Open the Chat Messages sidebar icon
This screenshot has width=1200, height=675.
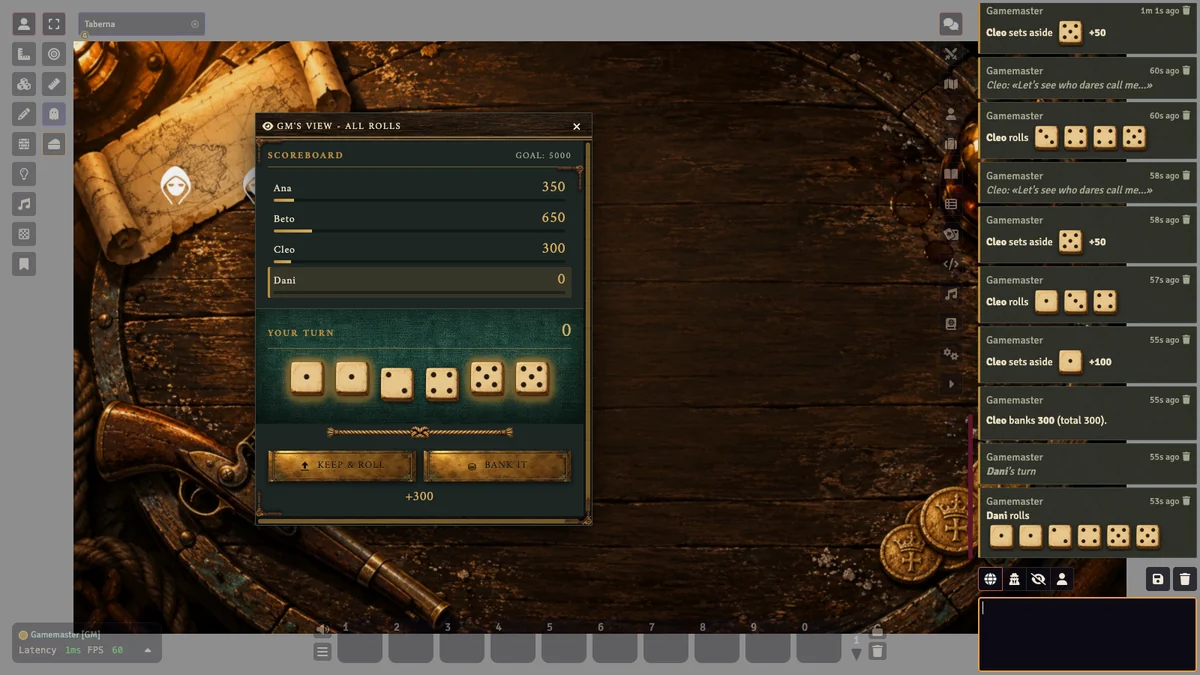[x=950, y=24]
